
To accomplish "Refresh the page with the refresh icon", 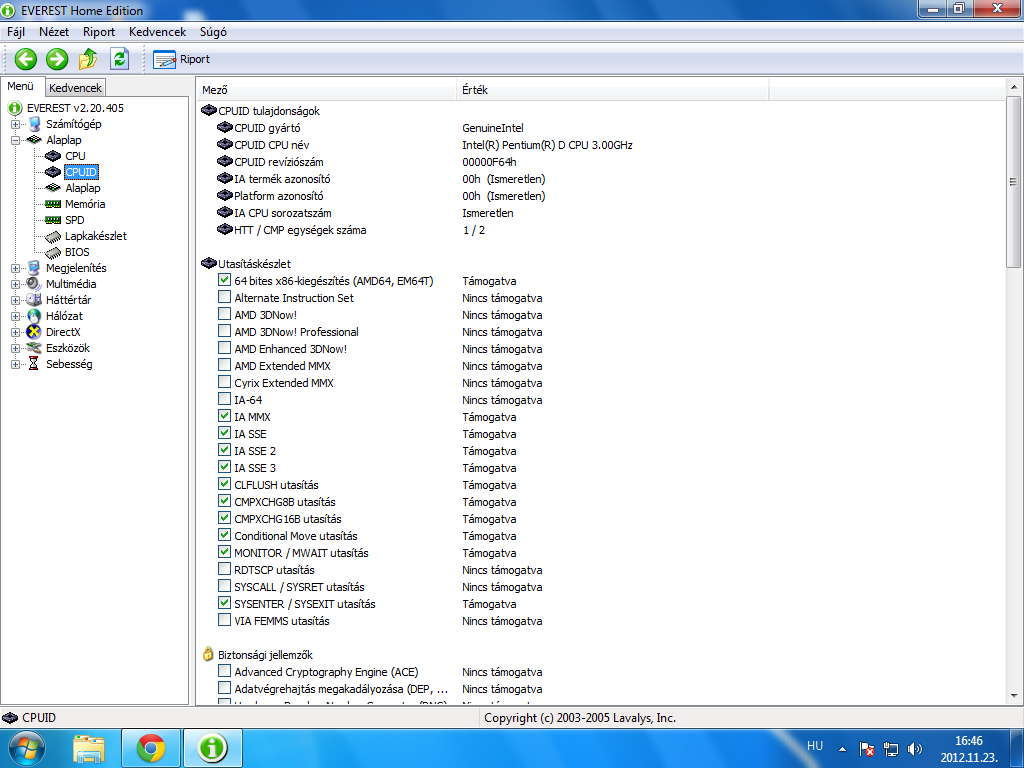I will point(119,59).
